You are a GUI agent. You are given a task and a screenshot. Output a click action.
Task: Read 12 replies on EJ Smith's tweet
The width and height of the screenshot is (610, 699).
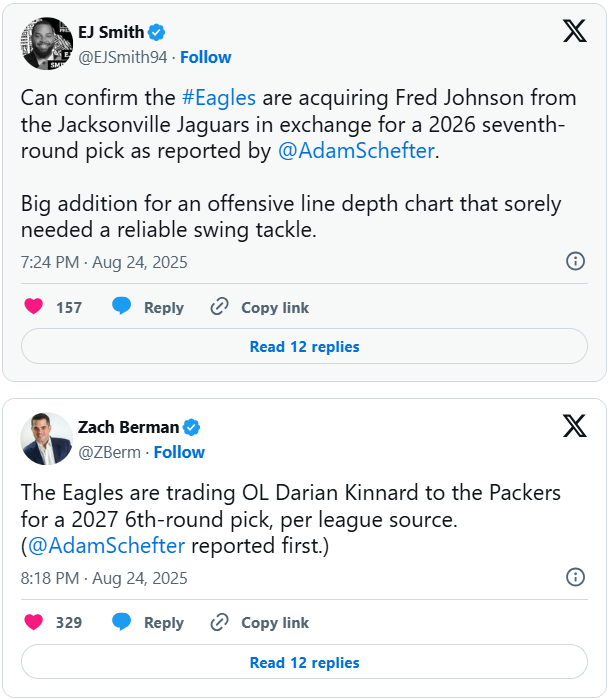pos(304,347)
